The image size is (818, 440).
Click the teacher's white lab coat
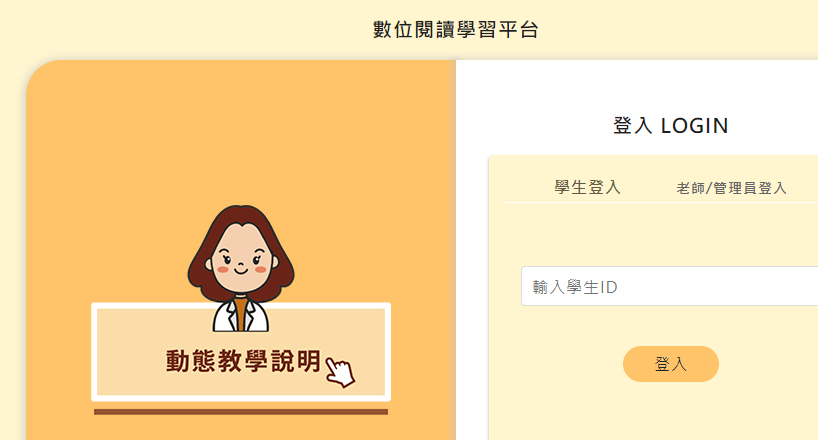point(240,317)
